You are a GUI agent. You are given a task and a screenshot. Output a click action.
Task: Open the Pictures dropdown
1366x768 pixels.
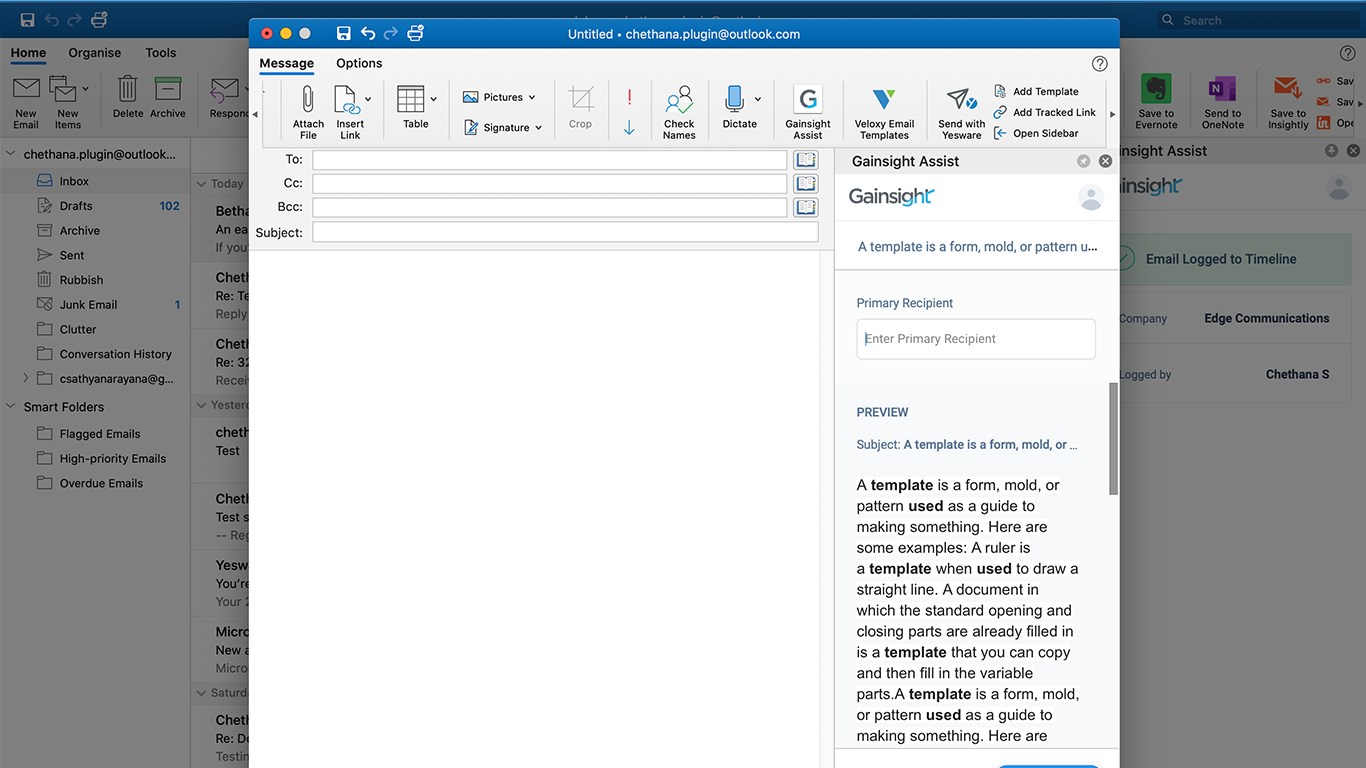pyautogui.click(x=499, y=97)
